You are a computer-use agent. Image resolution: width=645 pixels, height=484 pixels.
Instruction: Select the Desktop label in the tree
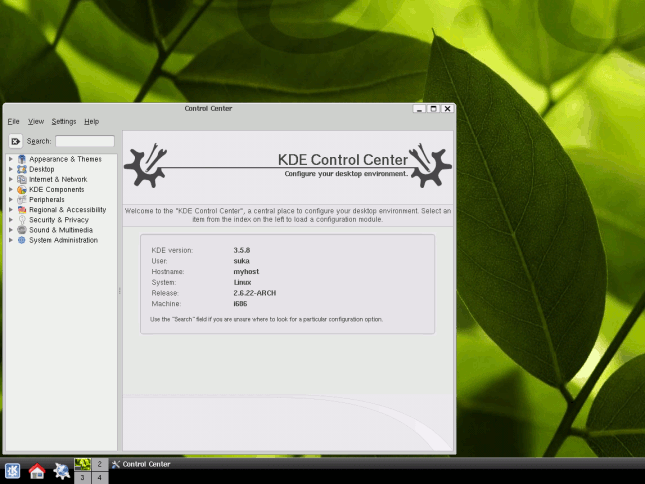point(42,169)
